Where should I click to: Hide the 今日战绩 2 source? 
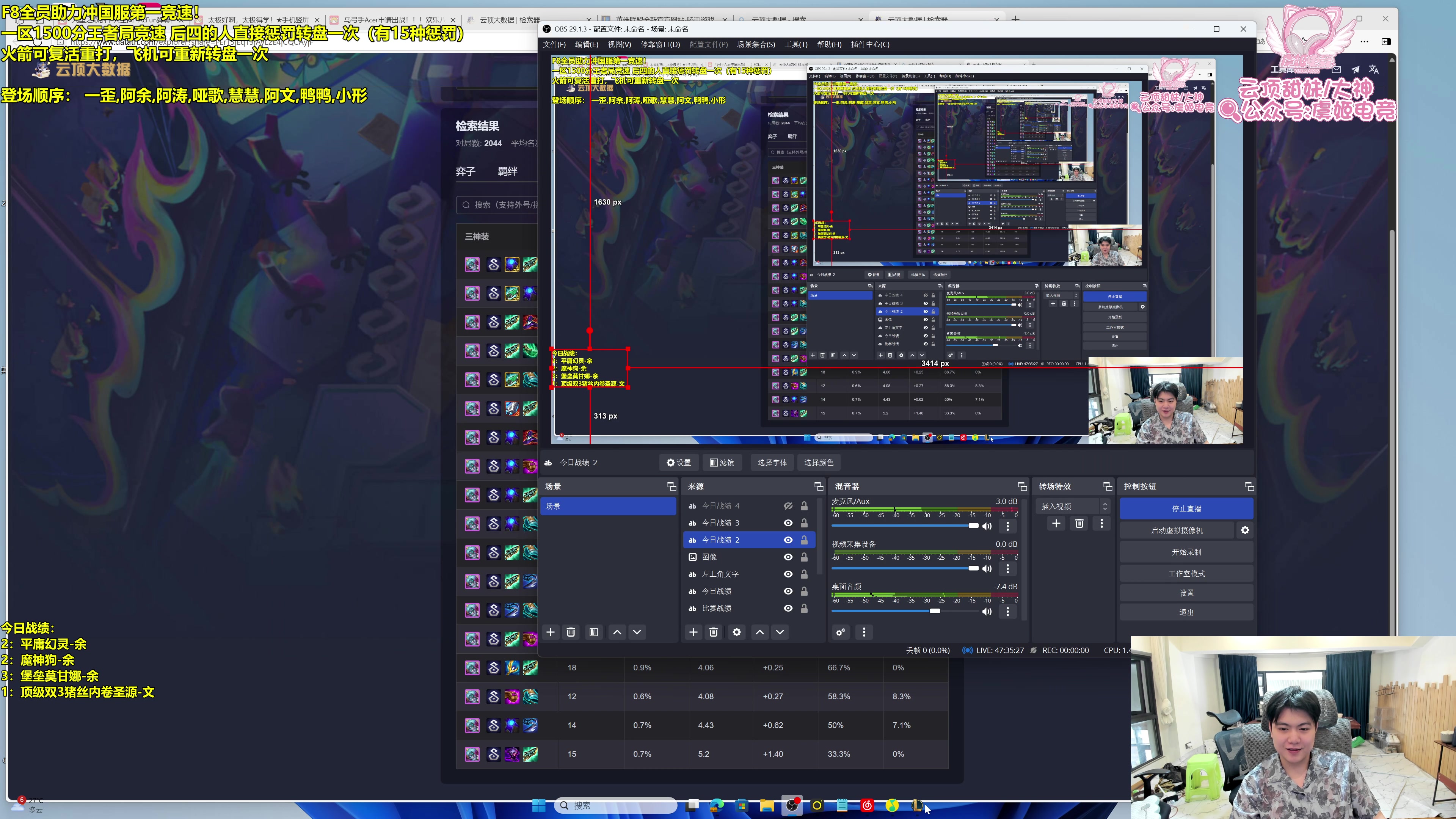pos(788,540)
